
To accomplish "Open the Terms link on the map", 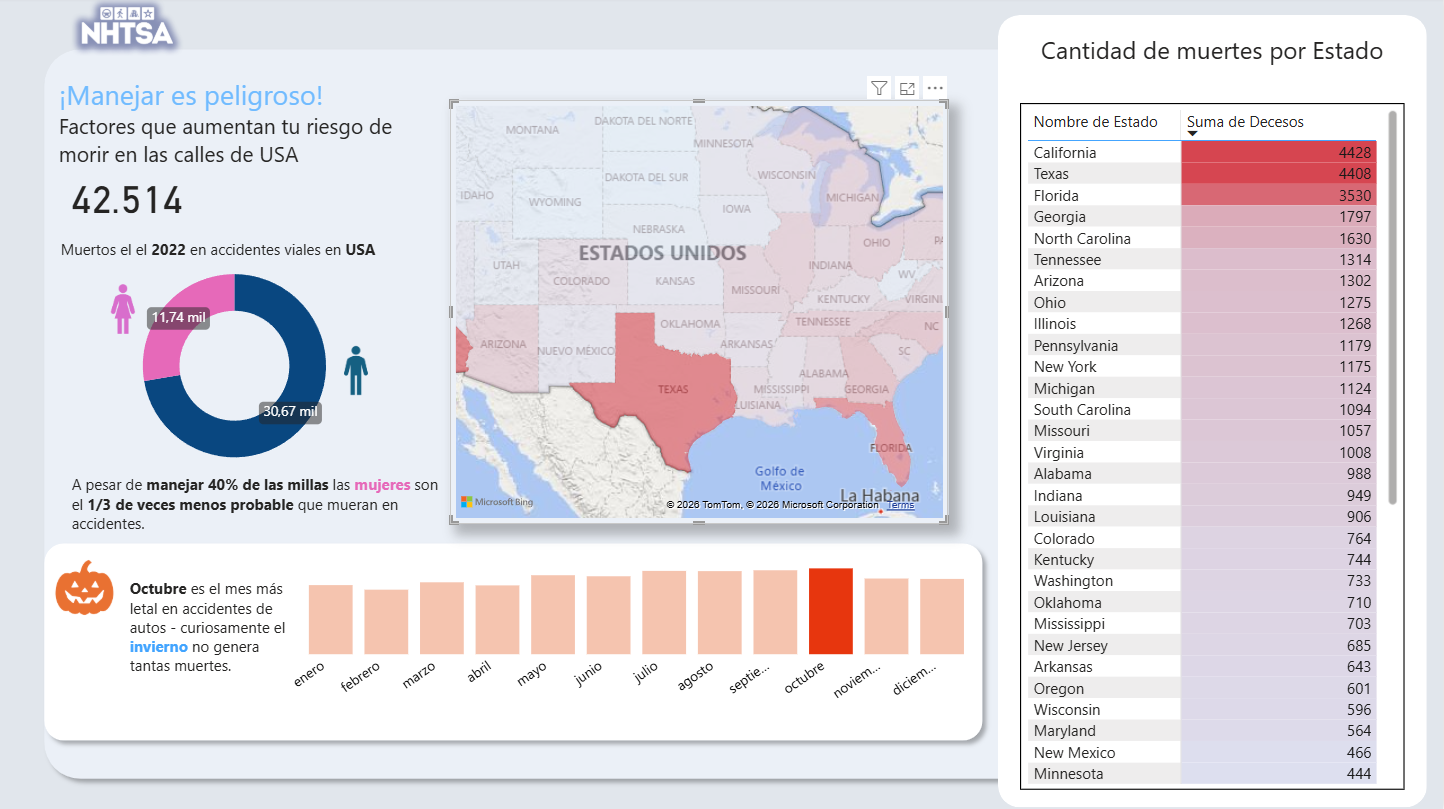I will click(x=900, y=505).
